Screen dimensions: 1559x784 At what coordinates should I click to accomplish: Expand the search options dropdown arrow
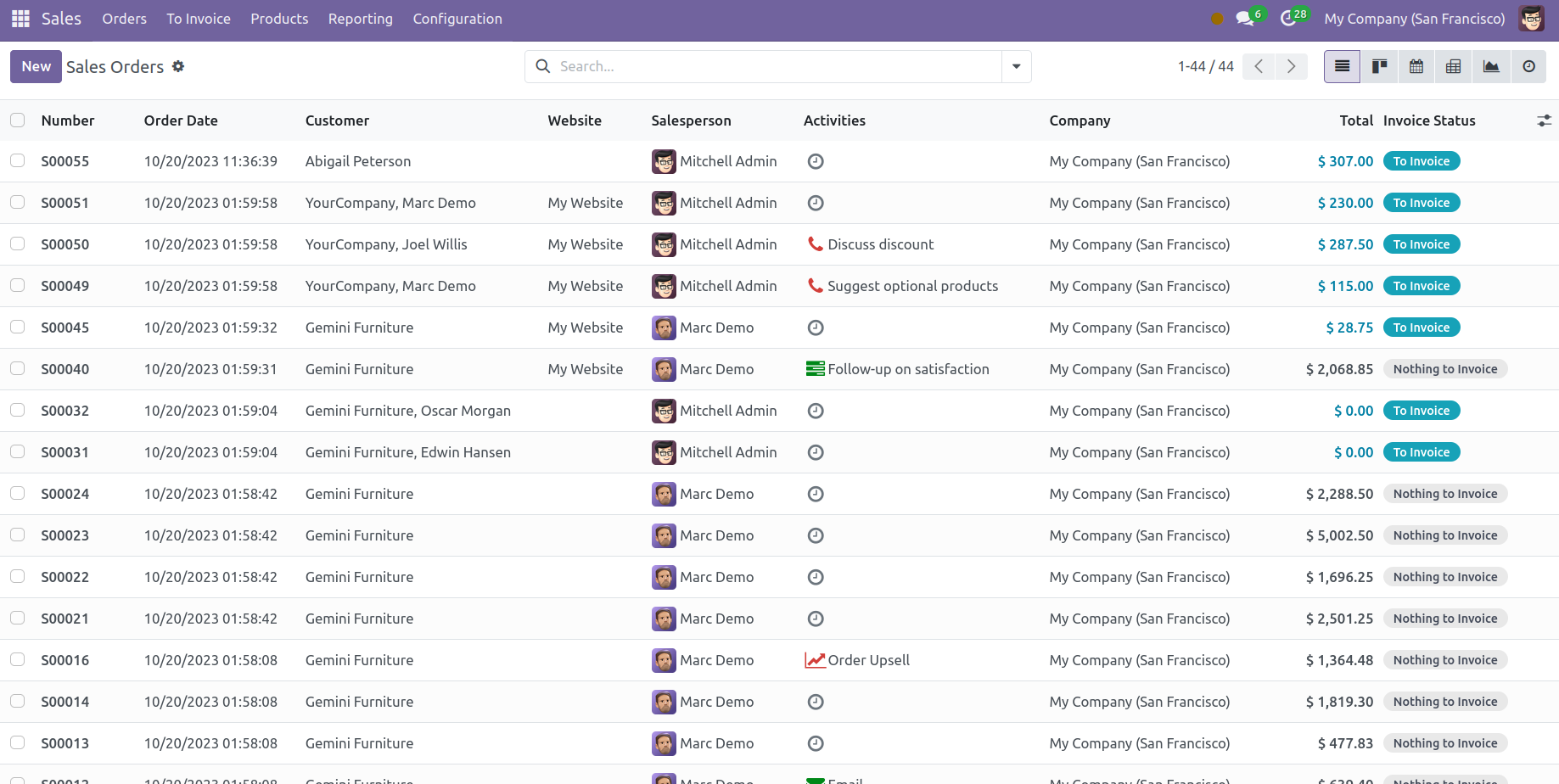[1016, 66]
